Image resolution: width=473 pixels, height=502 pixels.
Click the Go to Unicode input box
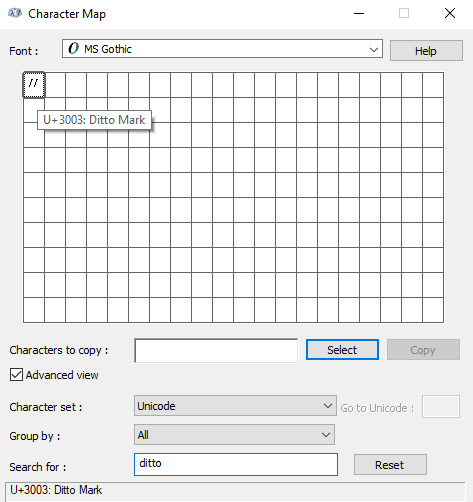(441, 407)
